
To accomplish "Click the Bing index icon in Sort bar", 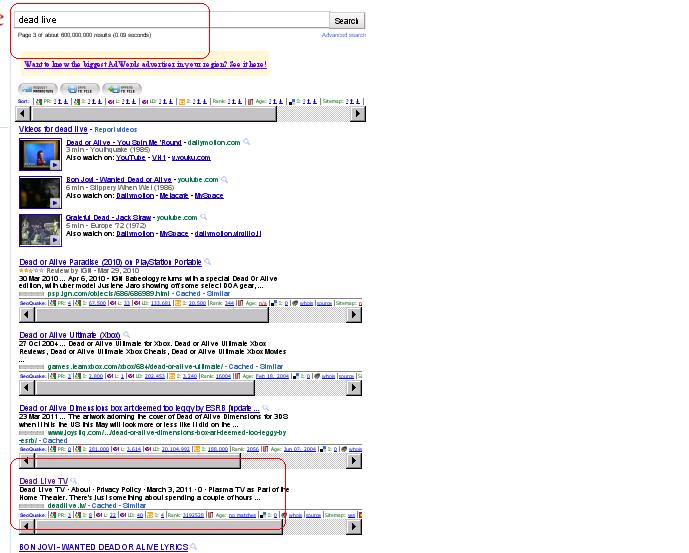I will (x=182, y=102).
